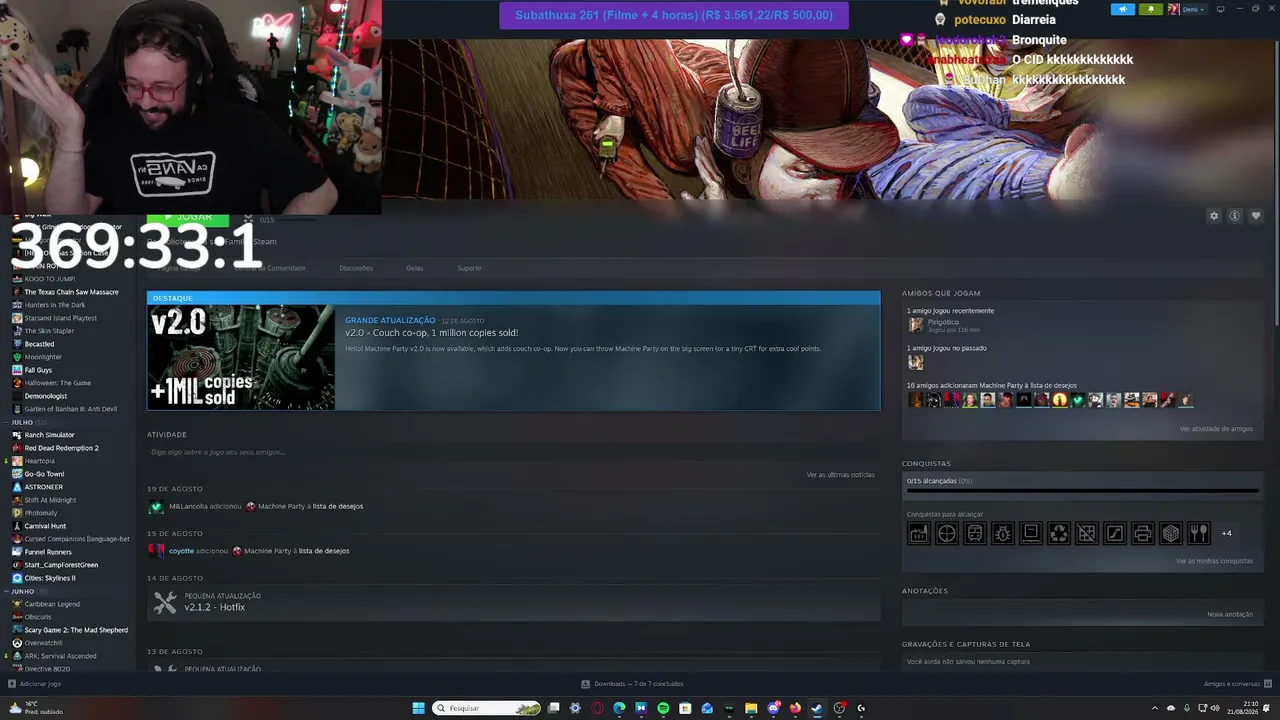Click the fork and knife achievement icon
Image resolution: width=1280 pixels, height=720 pixels.
click(x=1198, y=533)
